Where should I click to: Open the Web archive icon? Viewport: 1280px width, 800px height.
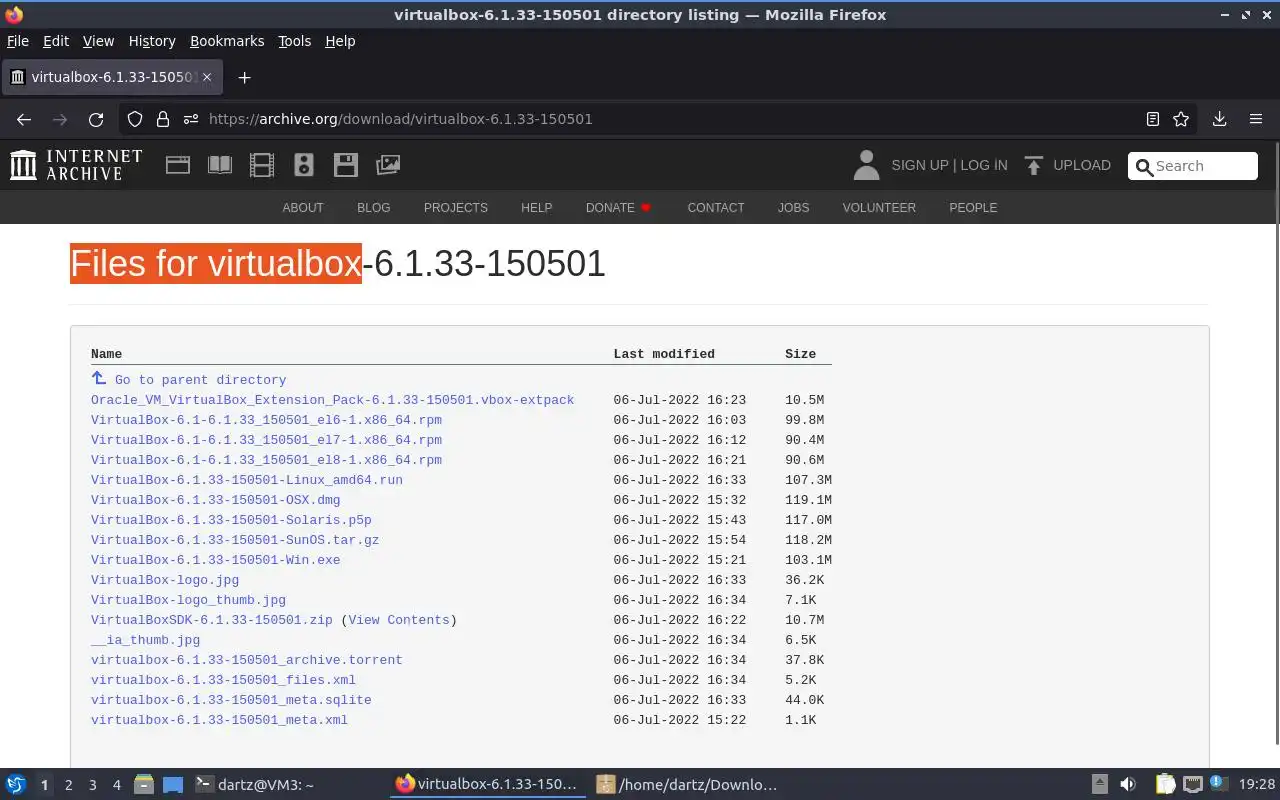click(178, 165)
